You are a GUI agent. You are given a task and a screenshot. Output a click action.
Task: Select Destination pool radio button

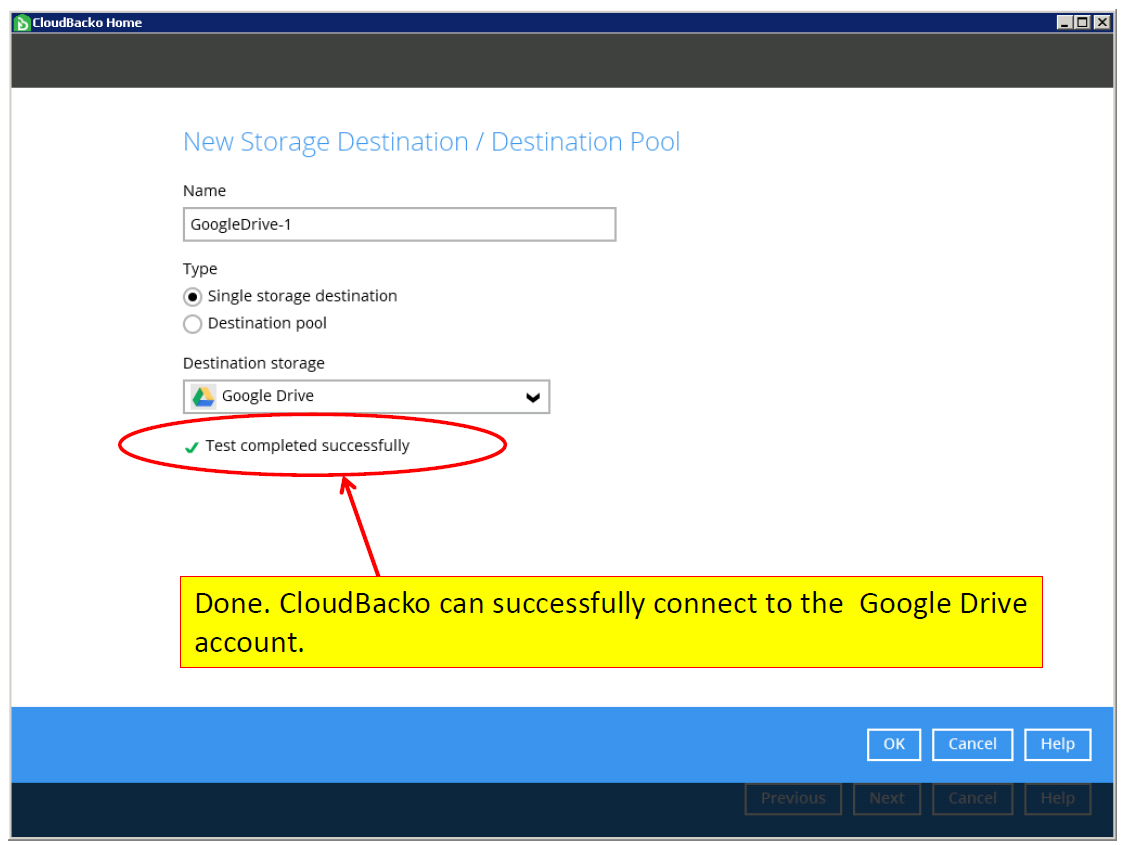click(x=192, y=324)
